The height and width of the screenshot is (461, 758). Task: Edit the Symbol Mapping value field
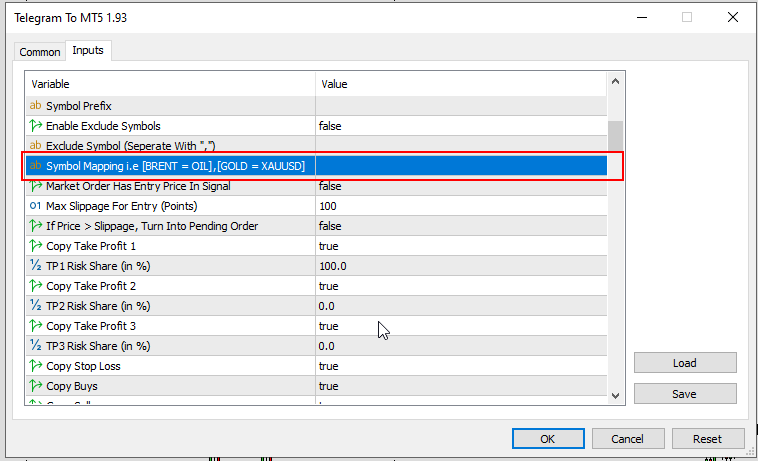click(460, 166)
